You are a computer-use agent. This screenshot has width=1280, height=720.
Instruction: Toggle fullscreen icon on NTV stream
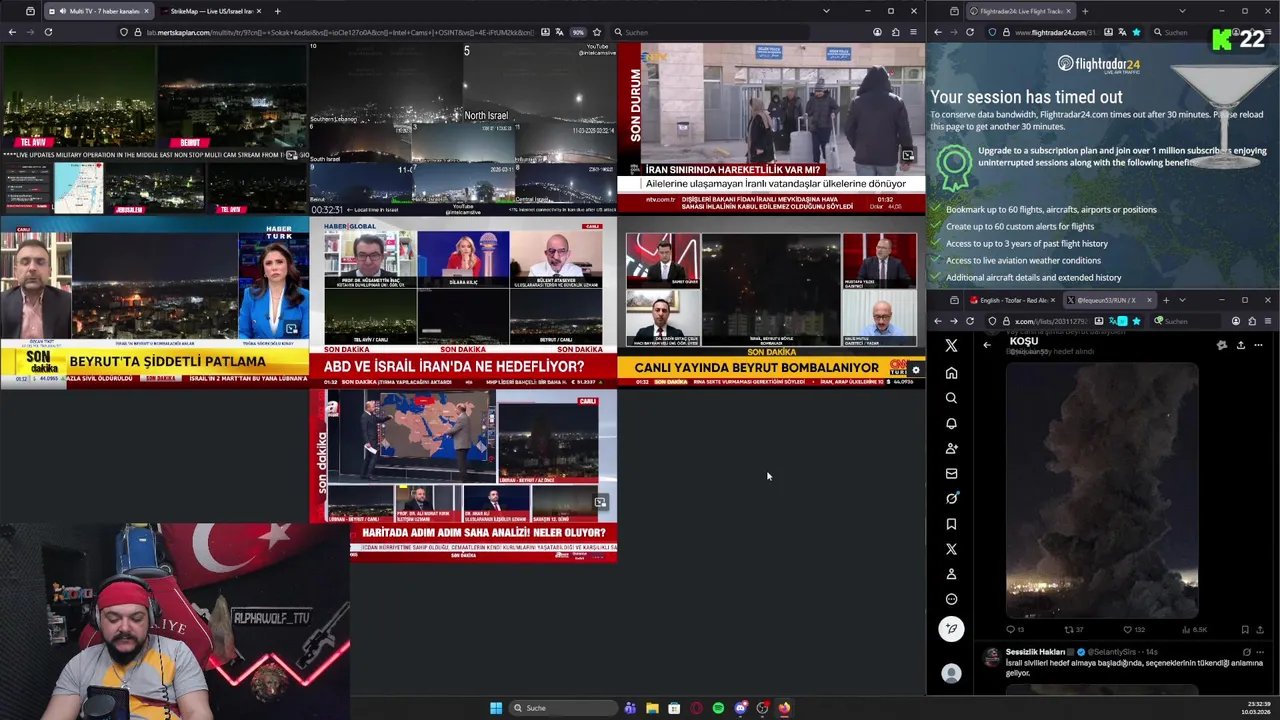coord(908,155)
